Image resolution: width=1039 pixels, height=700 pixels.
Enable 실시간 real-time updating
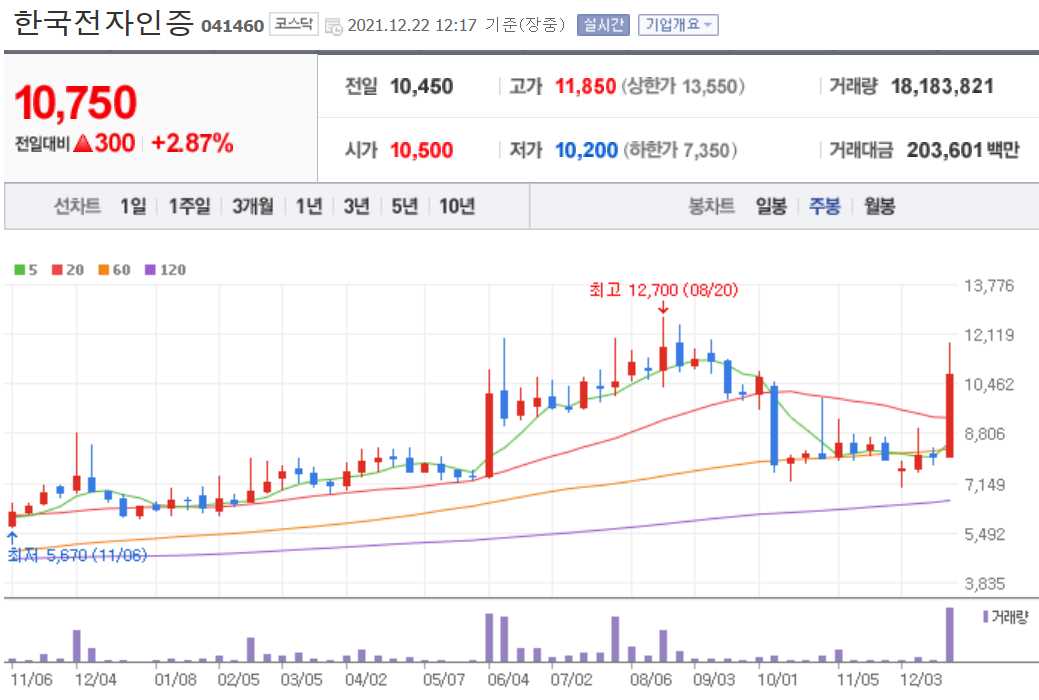(602, 23)
